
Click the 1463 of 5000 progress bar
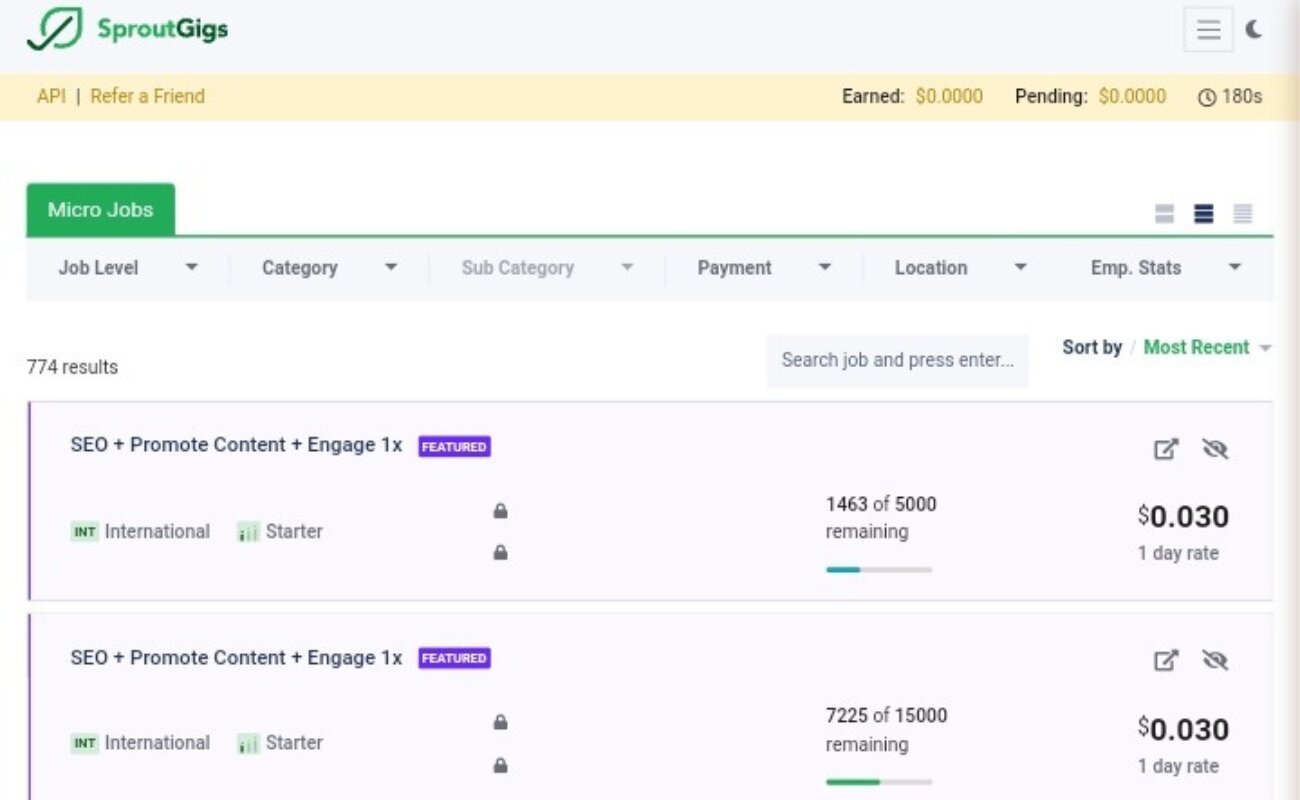tap(879, 570)
